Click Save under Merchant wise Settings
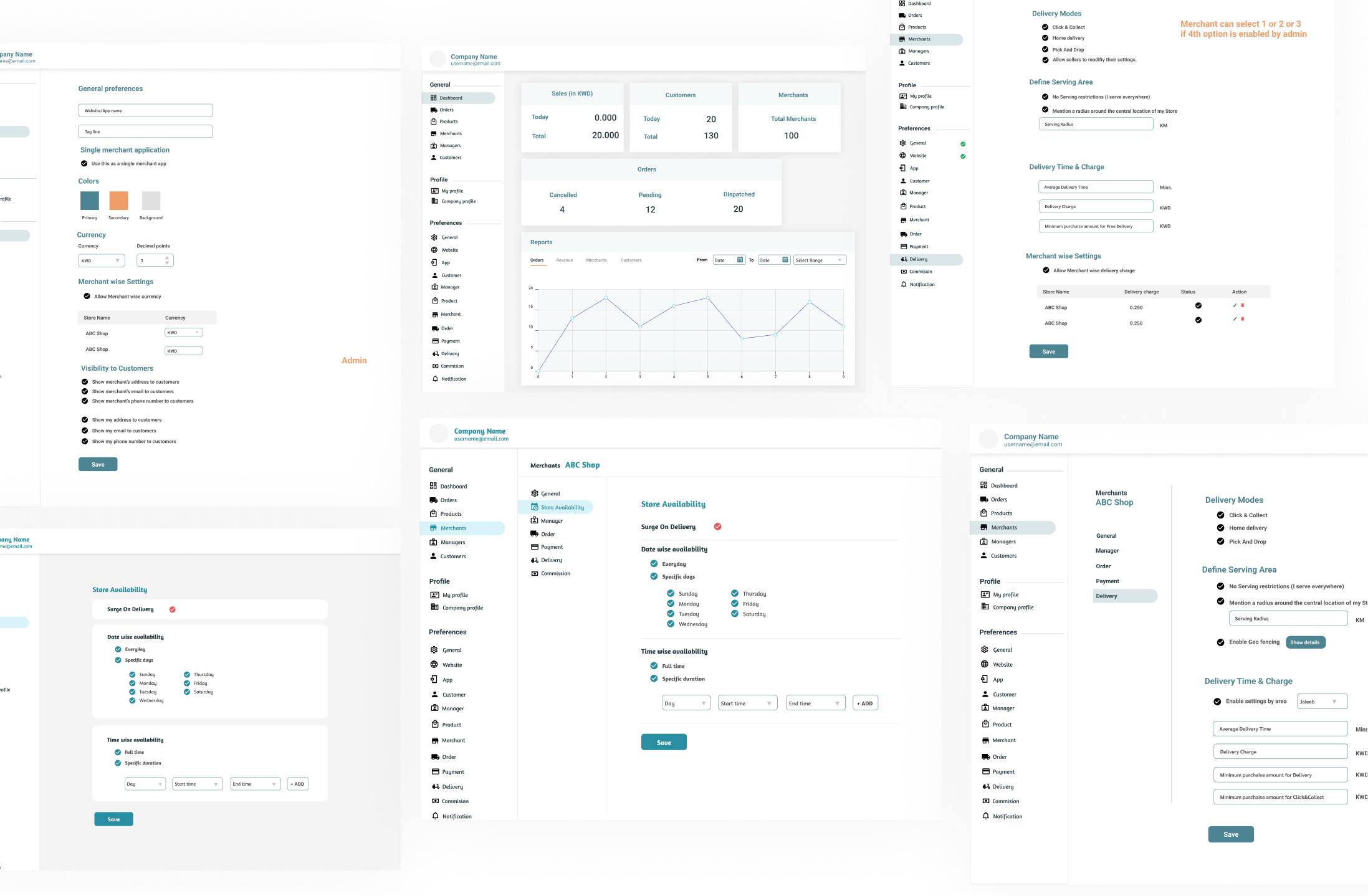1368x896 pixels. click(1048, 351)
